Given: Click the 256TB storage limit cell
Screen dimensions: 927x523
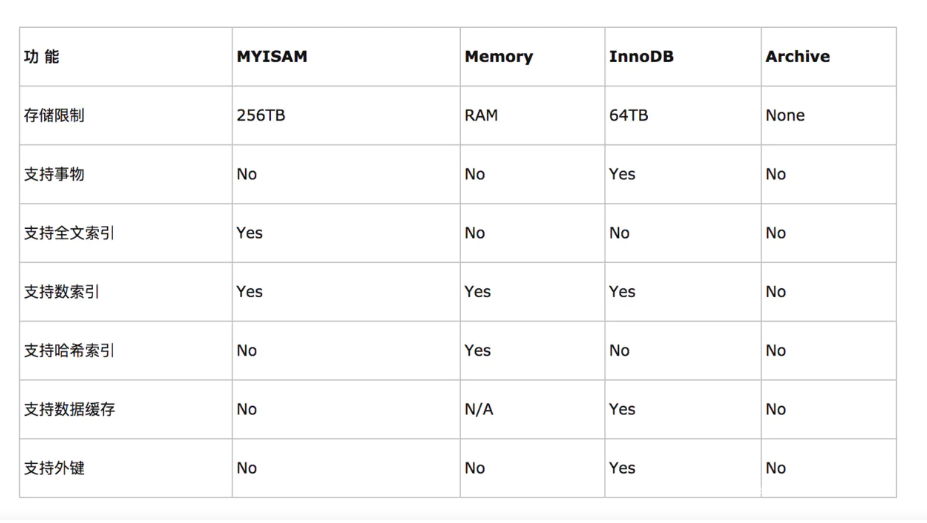Looking at the screenshot, I should [x=261, y=115].
